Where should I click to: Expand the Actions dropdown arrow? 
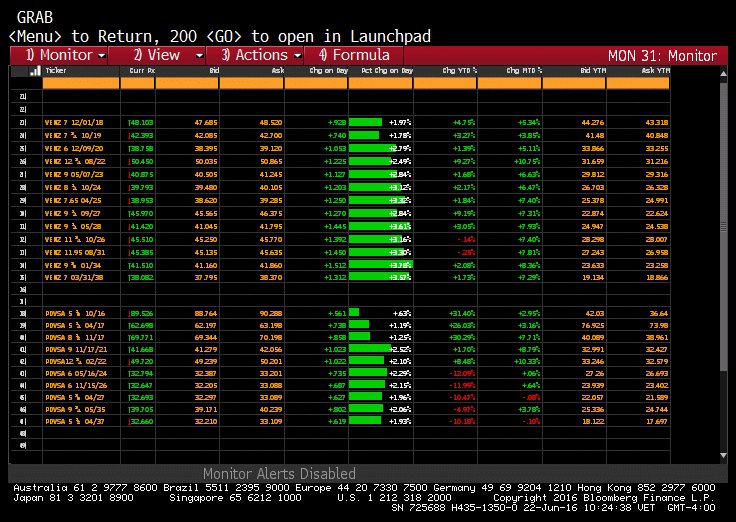298,56
